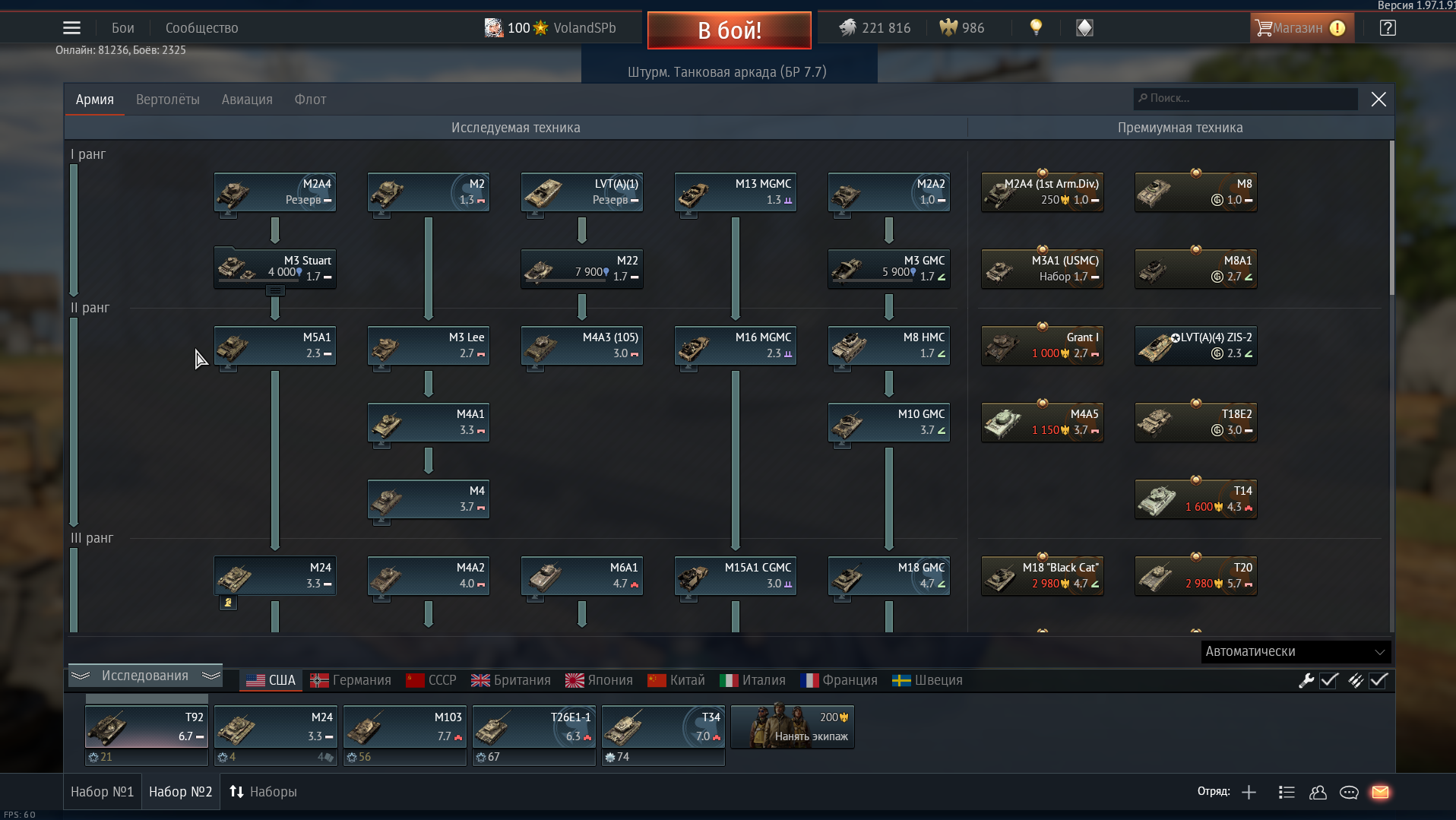Select the США nation tab

[x=271, y=680]
